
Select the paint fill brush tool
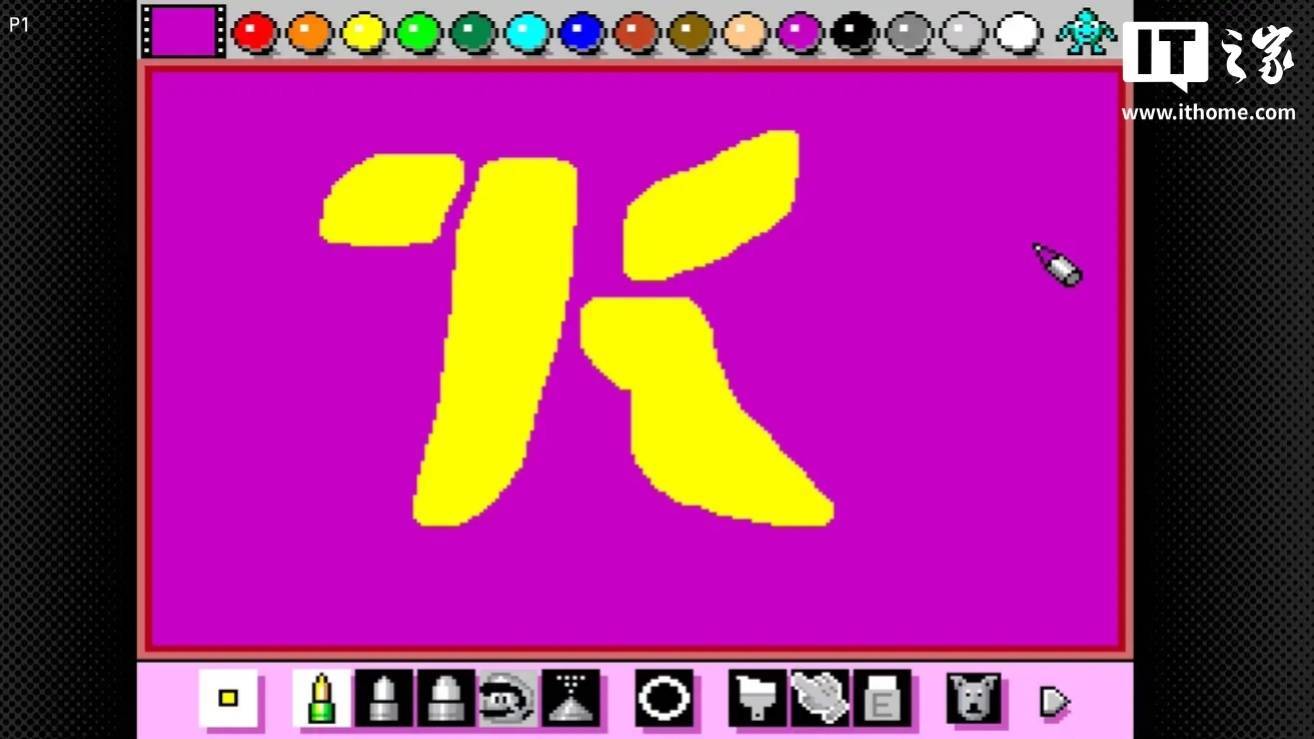click(x=757, y=698)
